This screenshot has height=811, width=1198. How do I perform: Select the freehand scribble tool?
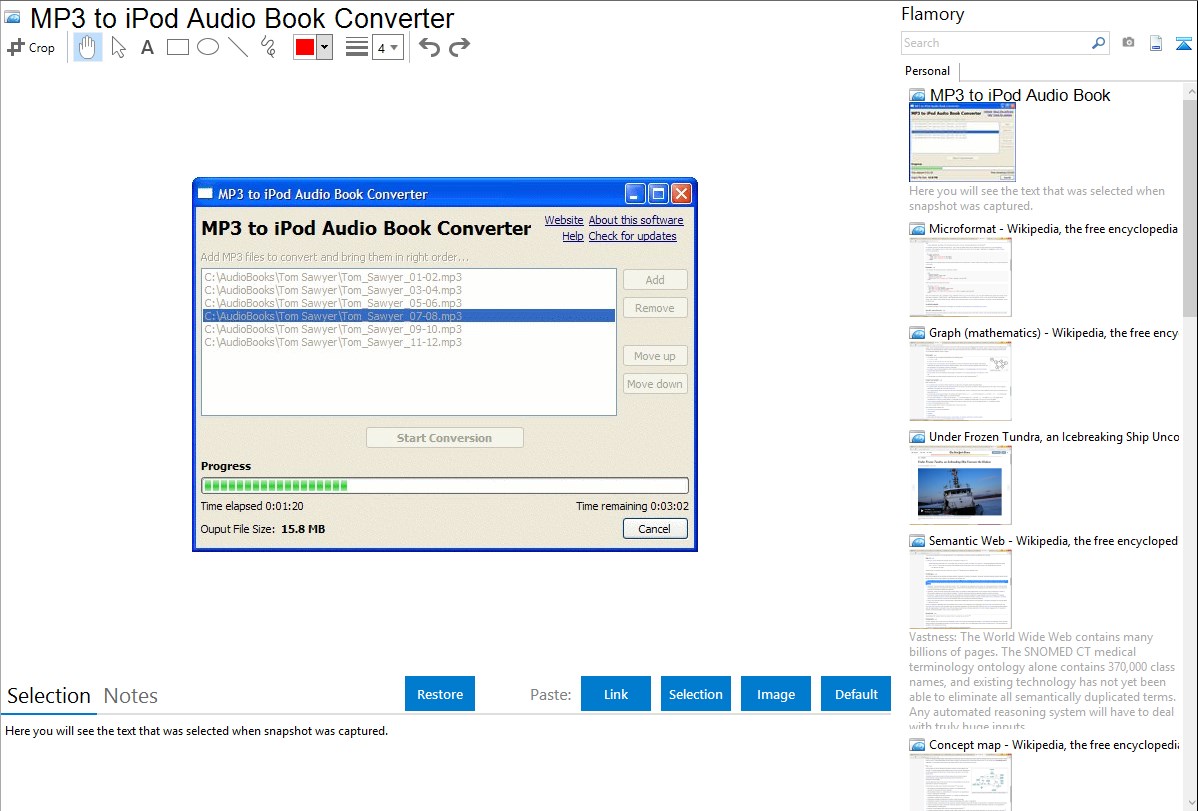(x=268, y=47)
